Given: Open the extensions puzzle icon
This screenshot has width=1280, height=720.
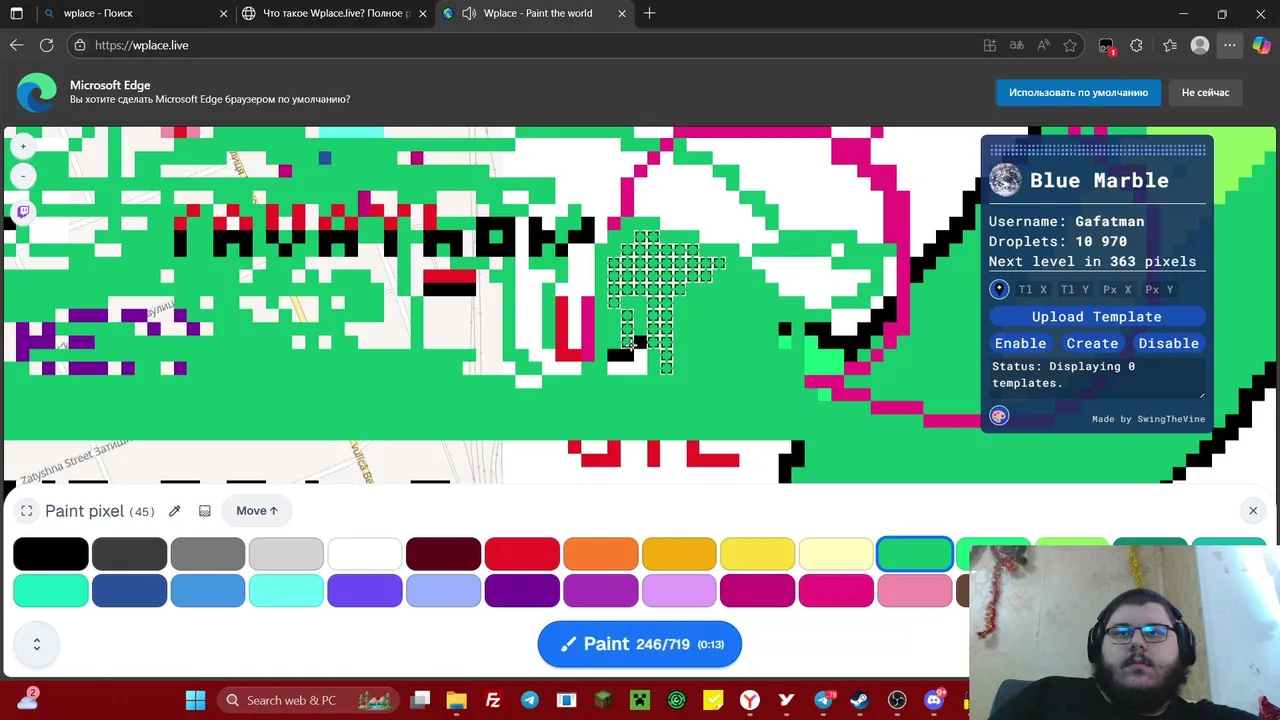Looking at the screenshot, I should click(x=1136, y=45).
